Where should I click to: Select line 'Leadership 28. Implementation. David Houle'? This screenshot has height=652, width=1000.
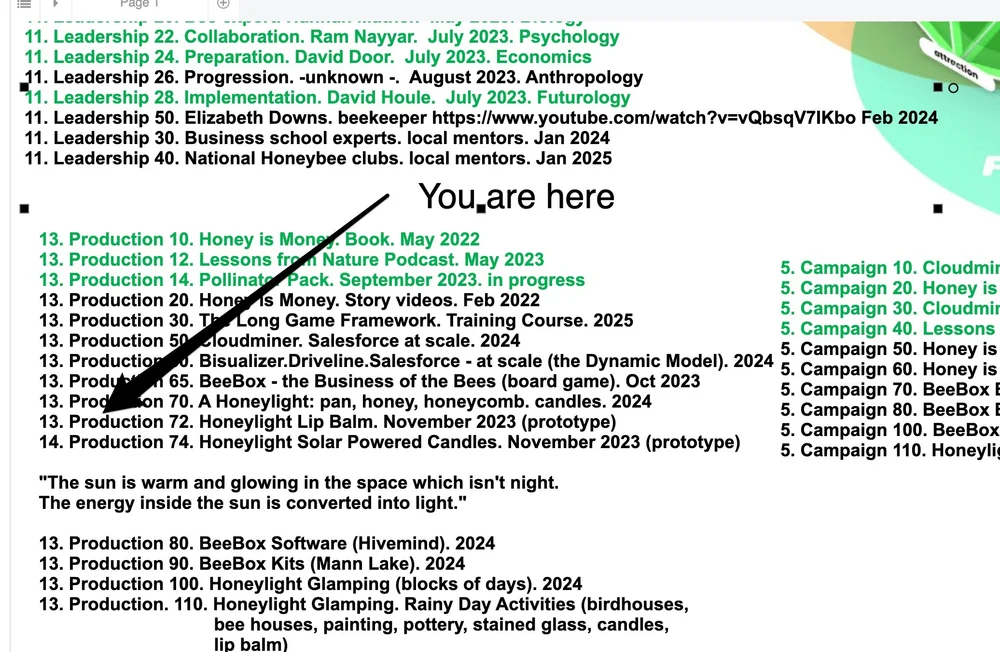tap(327, 98)
